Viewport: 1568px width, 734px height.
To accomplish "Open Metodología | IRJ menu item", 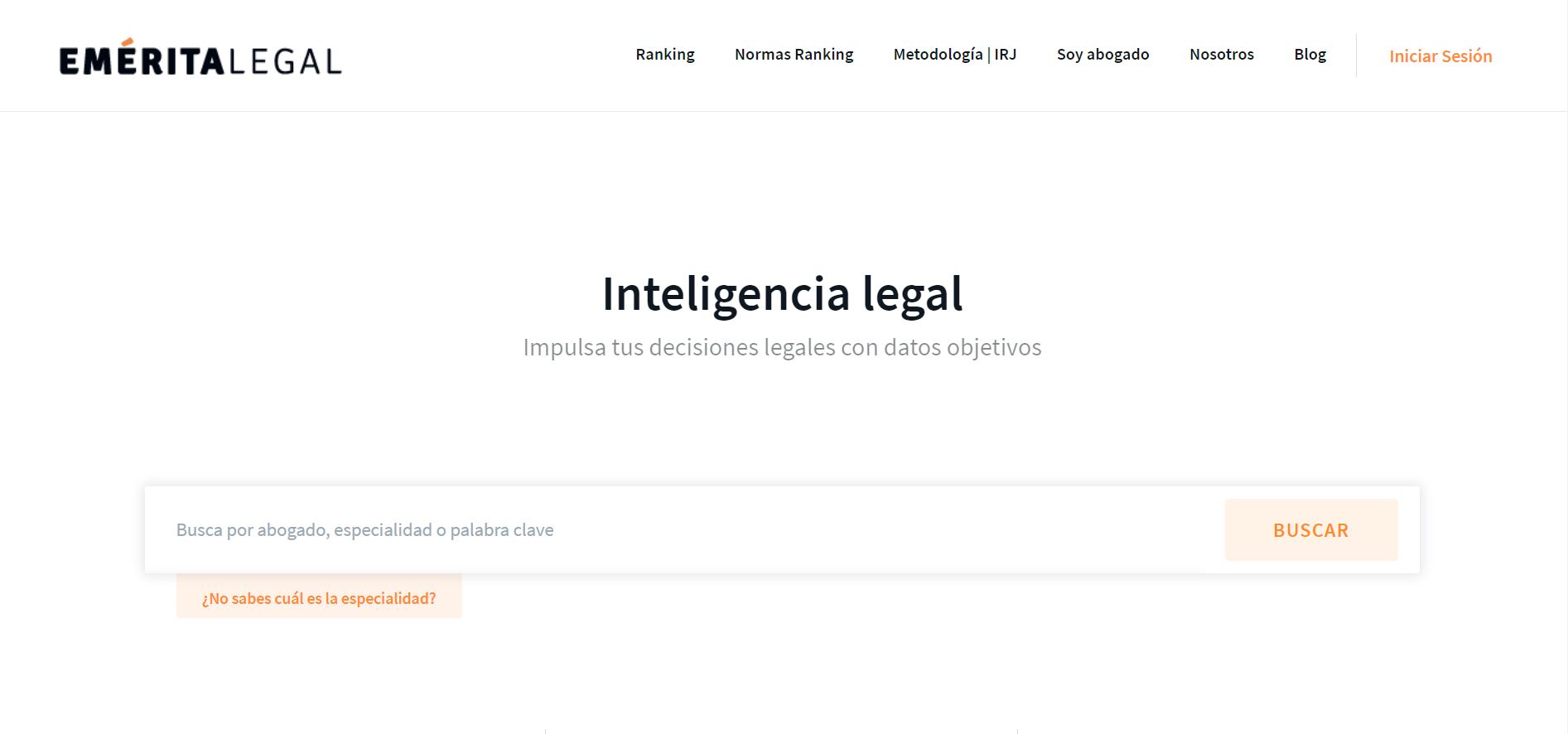I will click(x=954, y=55).
